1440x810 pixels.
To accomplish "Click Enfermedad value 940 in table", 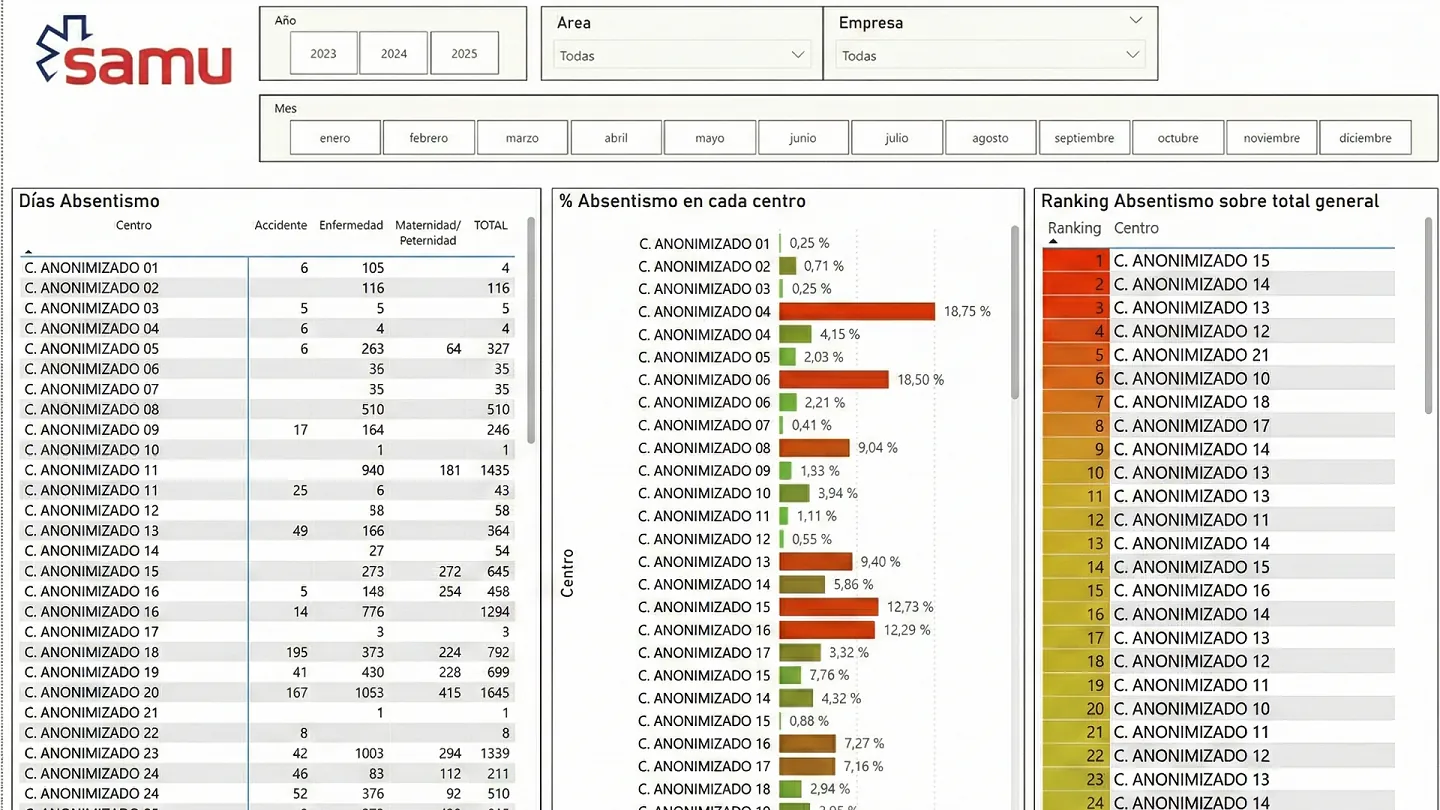I will pyautogui.click(x=372, y=470).
